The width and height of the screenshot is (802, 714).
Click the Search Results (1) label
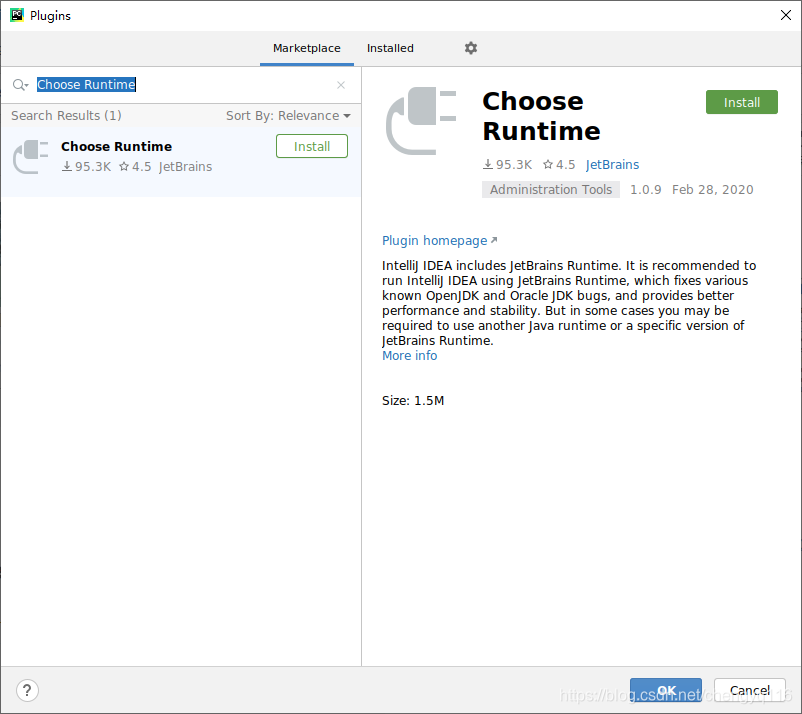(x=66, y=116)
